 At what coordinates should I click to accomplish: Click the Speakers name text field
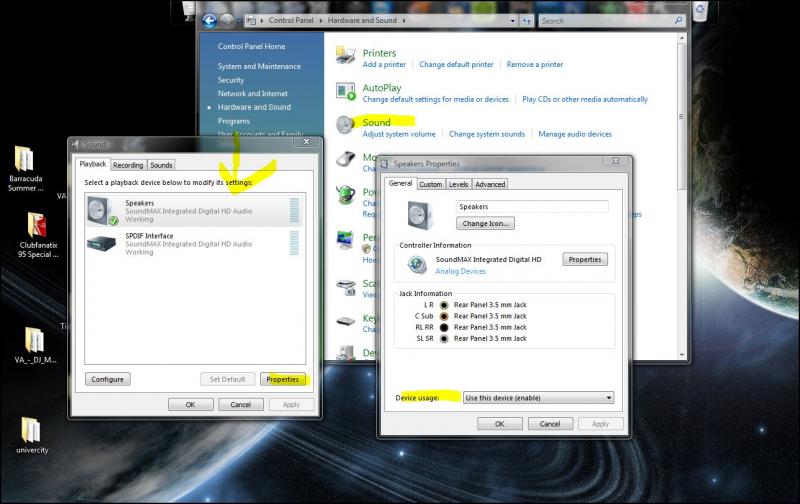pos(532,207)
